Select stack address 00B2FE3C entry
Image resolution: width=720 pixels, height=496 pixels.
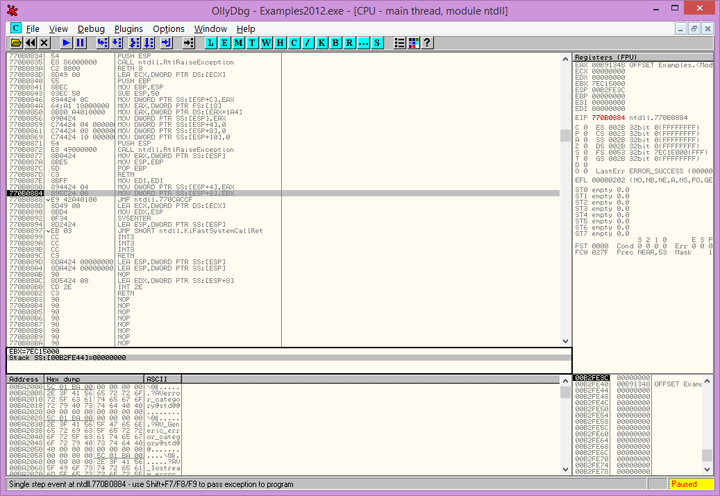point(592,378)
